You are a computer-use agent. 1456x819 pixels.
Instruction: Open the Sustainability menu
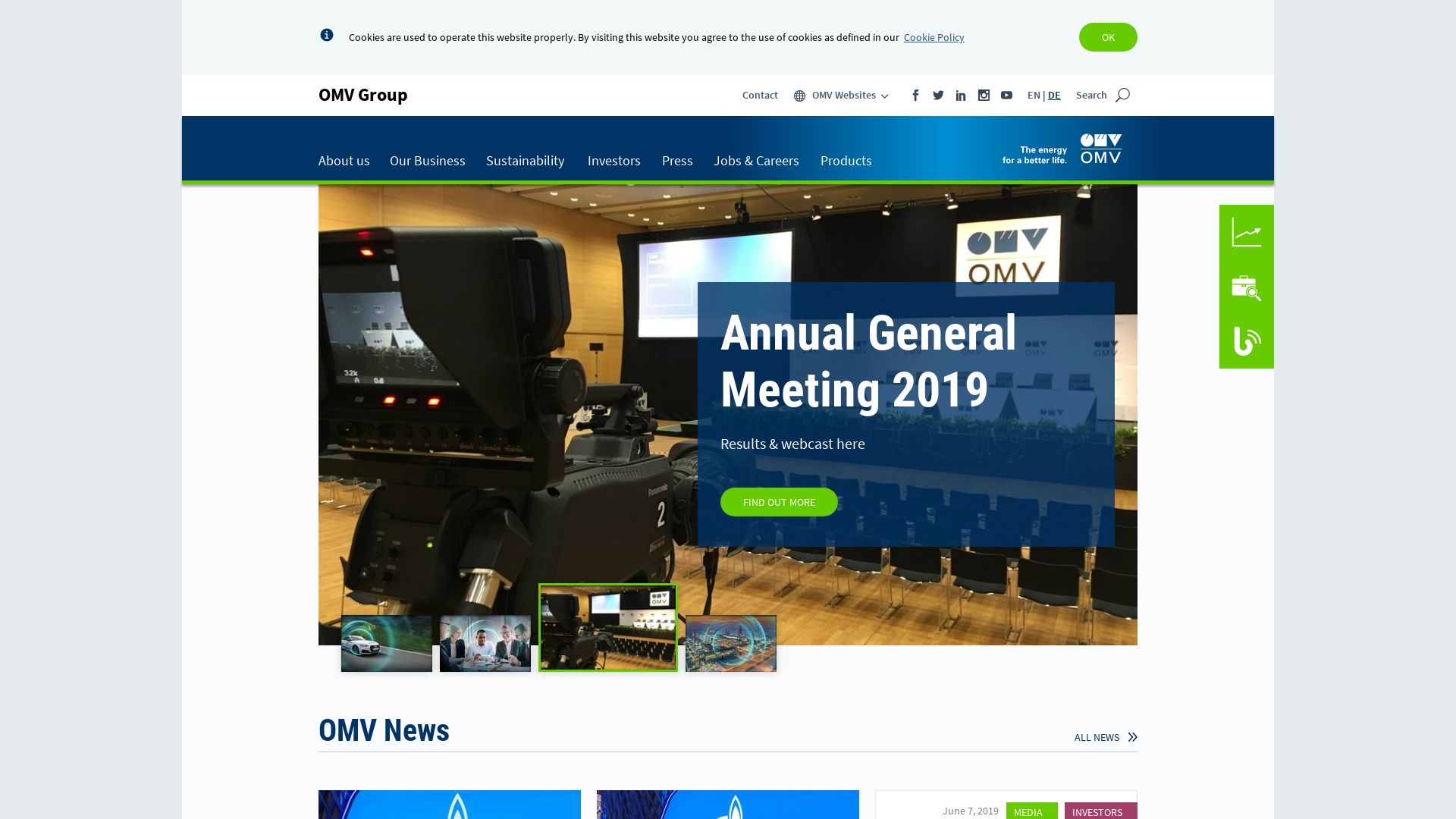[526, 161]
